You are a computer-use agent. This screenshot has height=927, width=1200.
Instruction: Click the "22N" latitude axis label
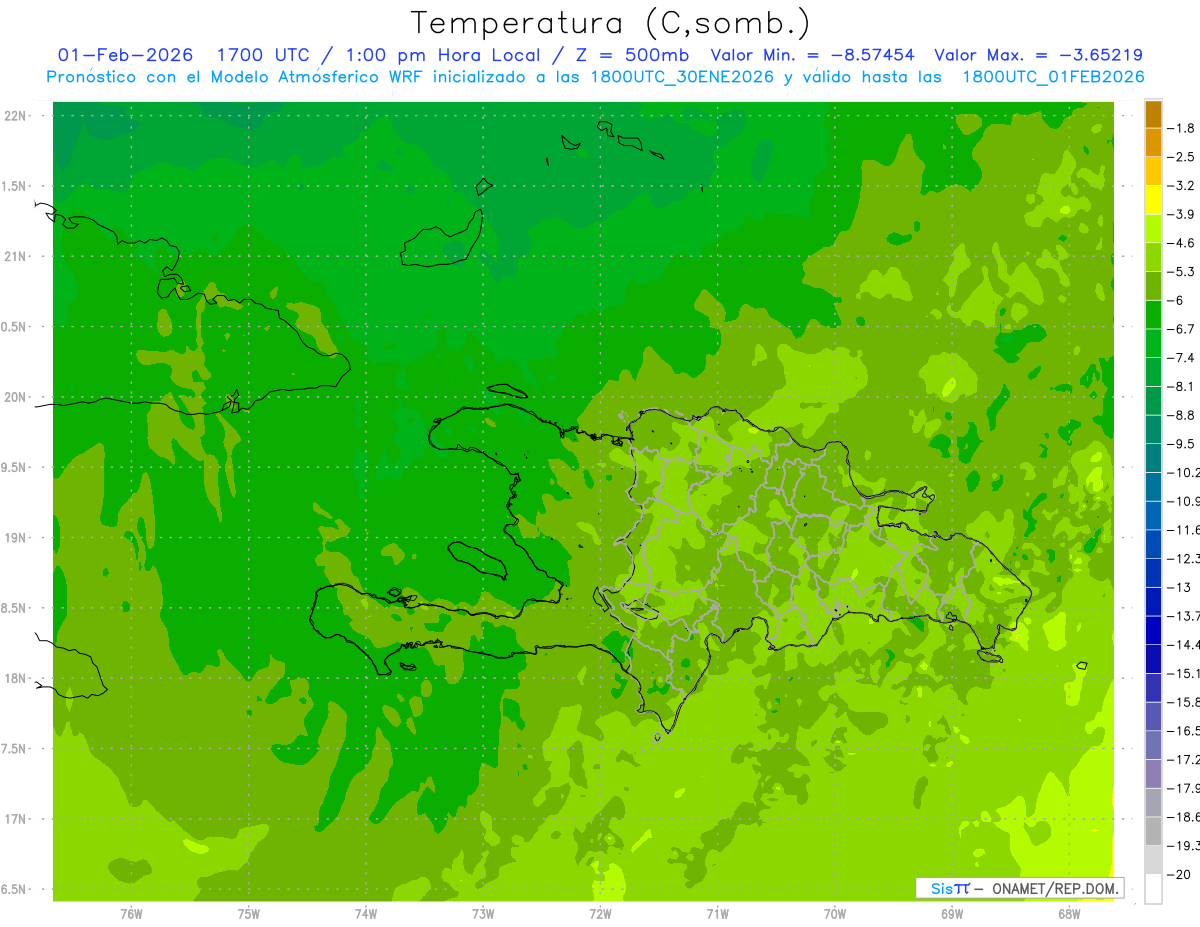coord(16,116)
